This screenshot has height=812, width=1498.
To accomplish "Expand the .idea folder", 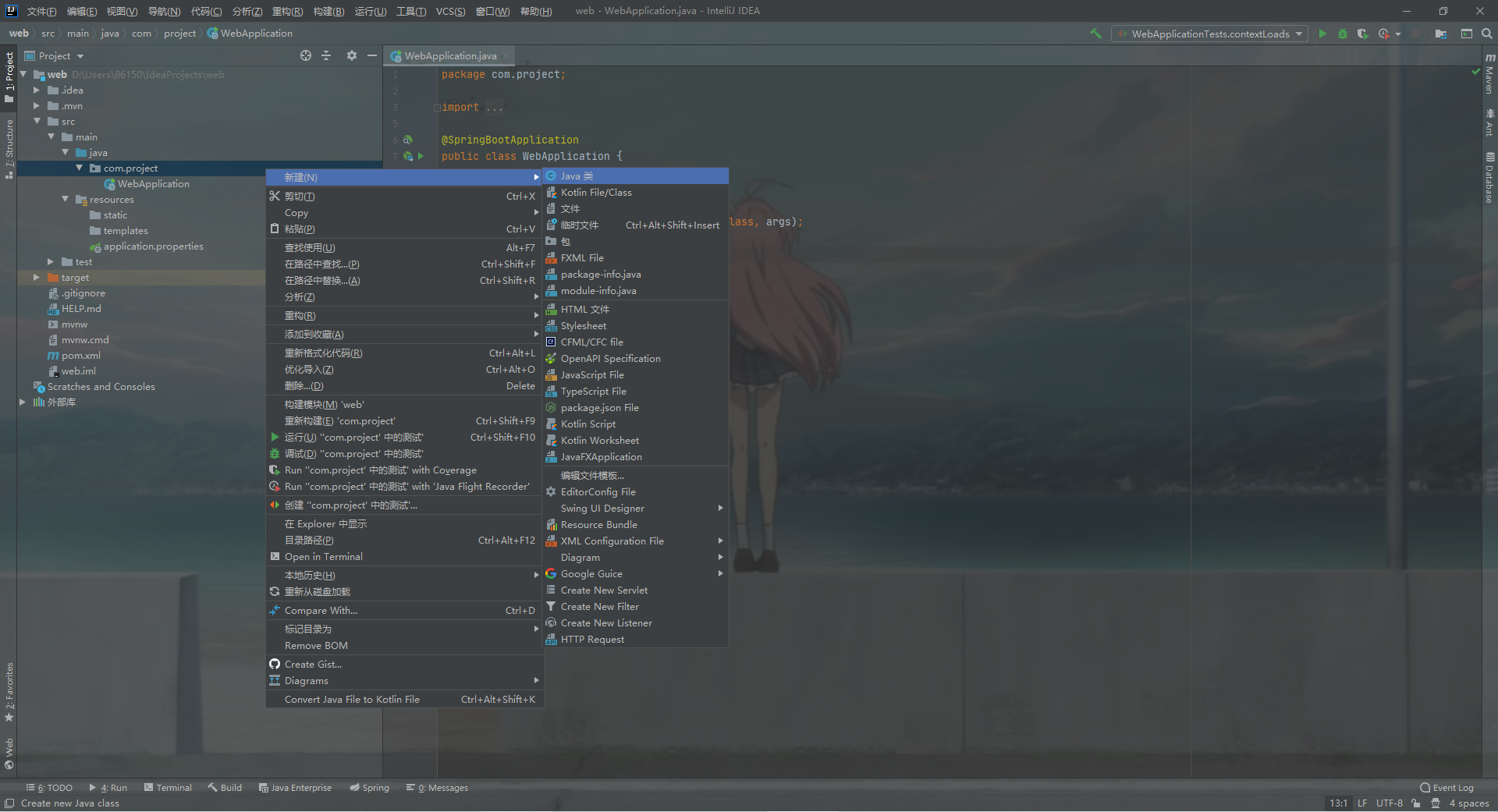I will point(37,90).
